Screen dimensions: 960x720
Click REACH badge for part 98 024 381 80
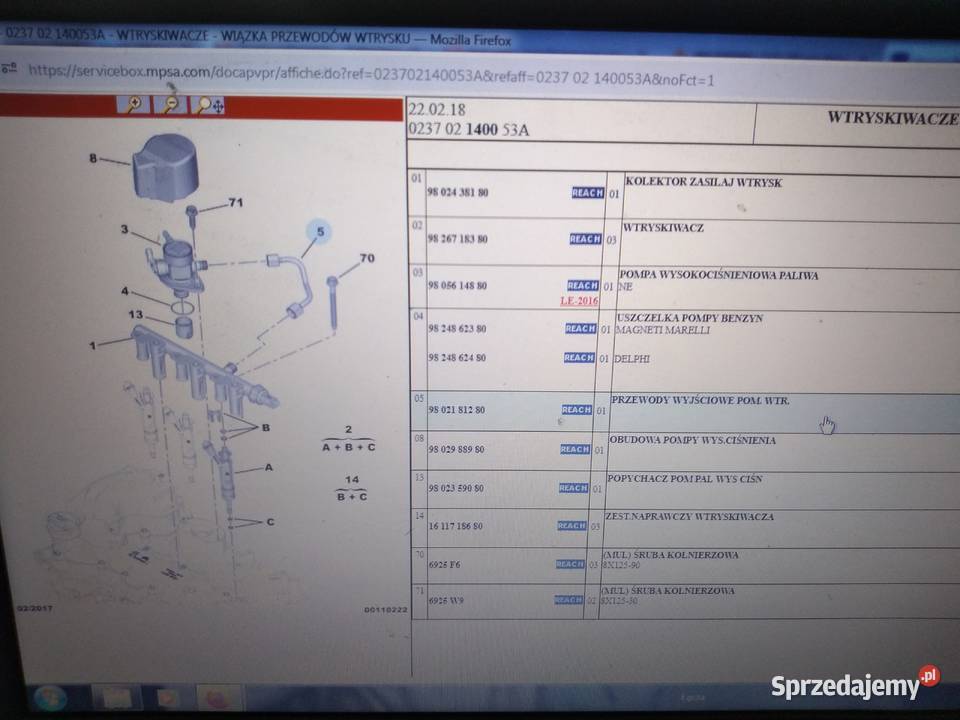pos(587,193)
